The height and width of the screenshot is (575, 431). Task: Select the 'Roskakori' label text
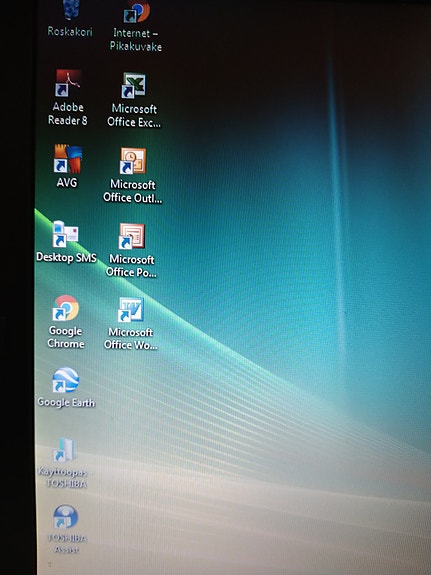point(70,32)
